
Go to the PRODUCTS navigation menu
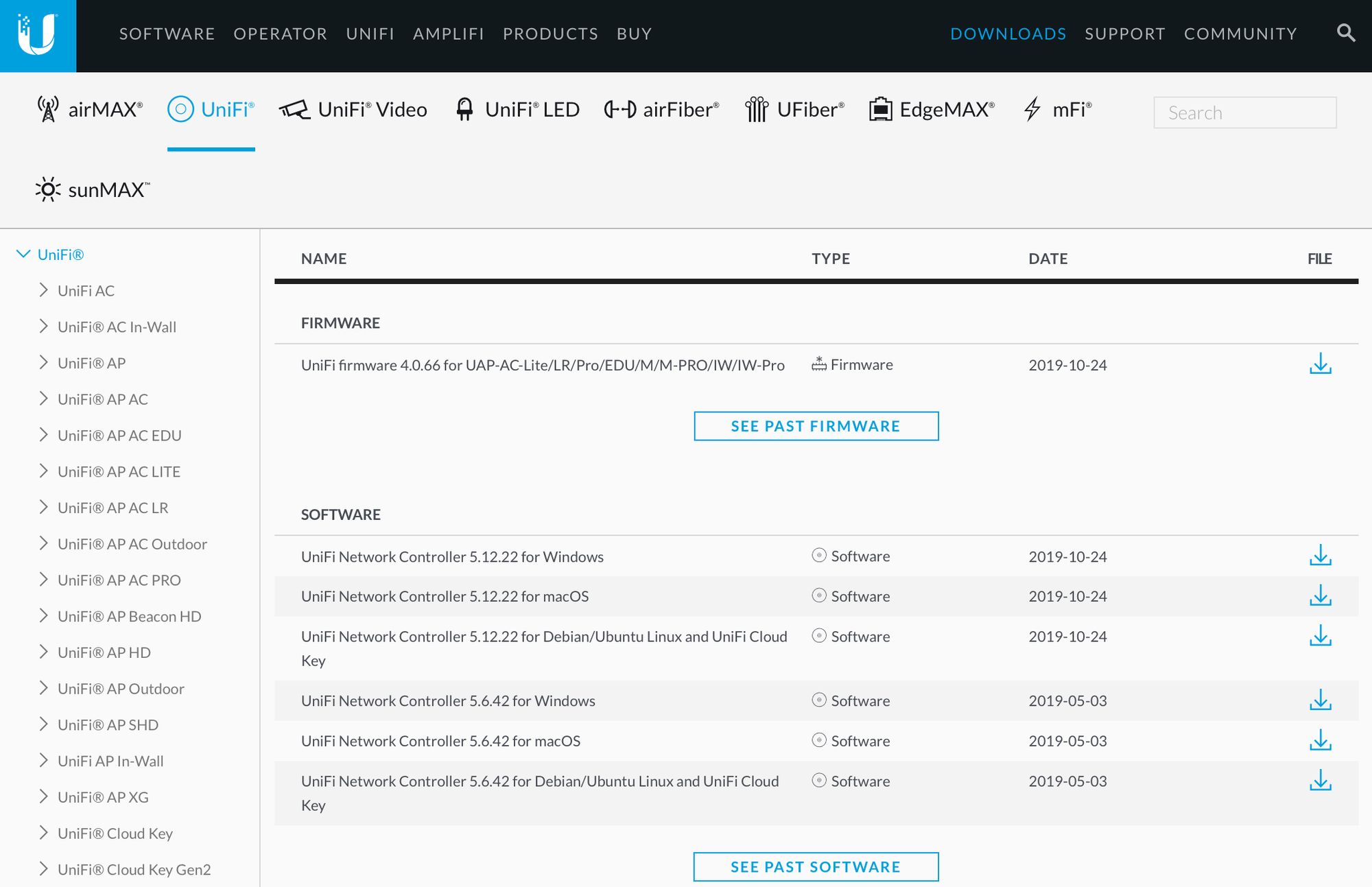[550, 34]
